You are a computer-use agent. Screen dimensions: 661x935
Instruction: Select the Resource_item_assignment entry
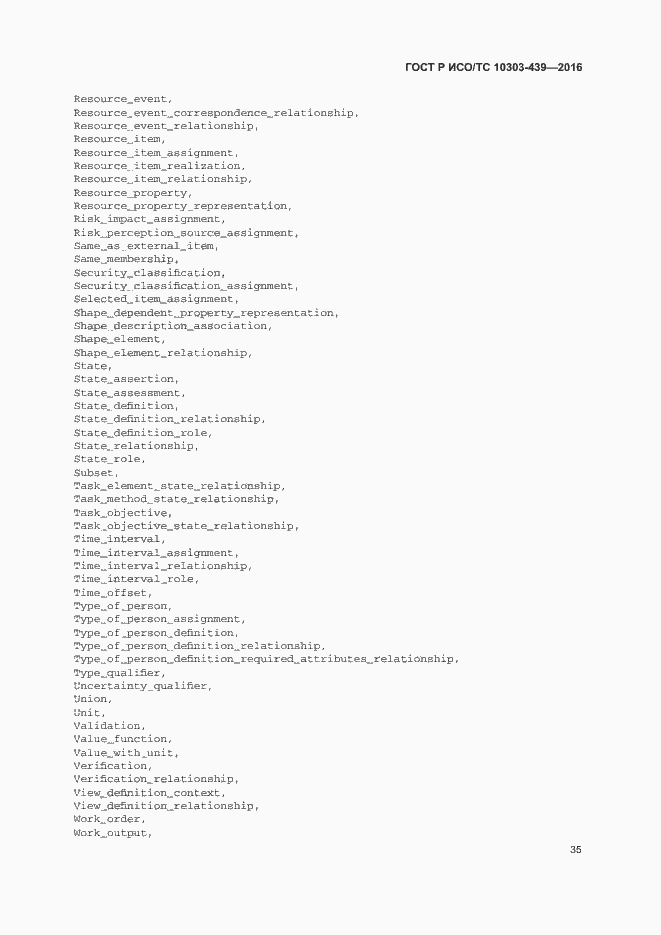click(x=156, y=153)
